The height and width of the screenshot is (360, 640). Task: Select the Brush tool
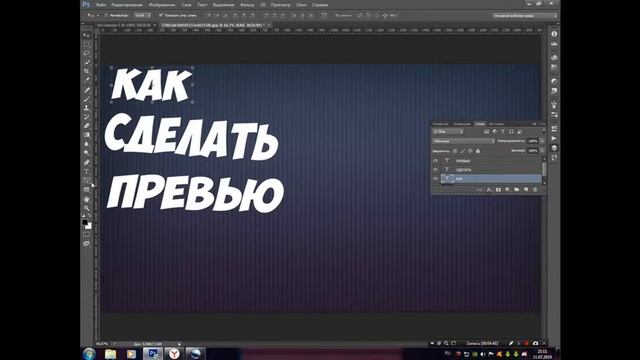tap(87, 99)
